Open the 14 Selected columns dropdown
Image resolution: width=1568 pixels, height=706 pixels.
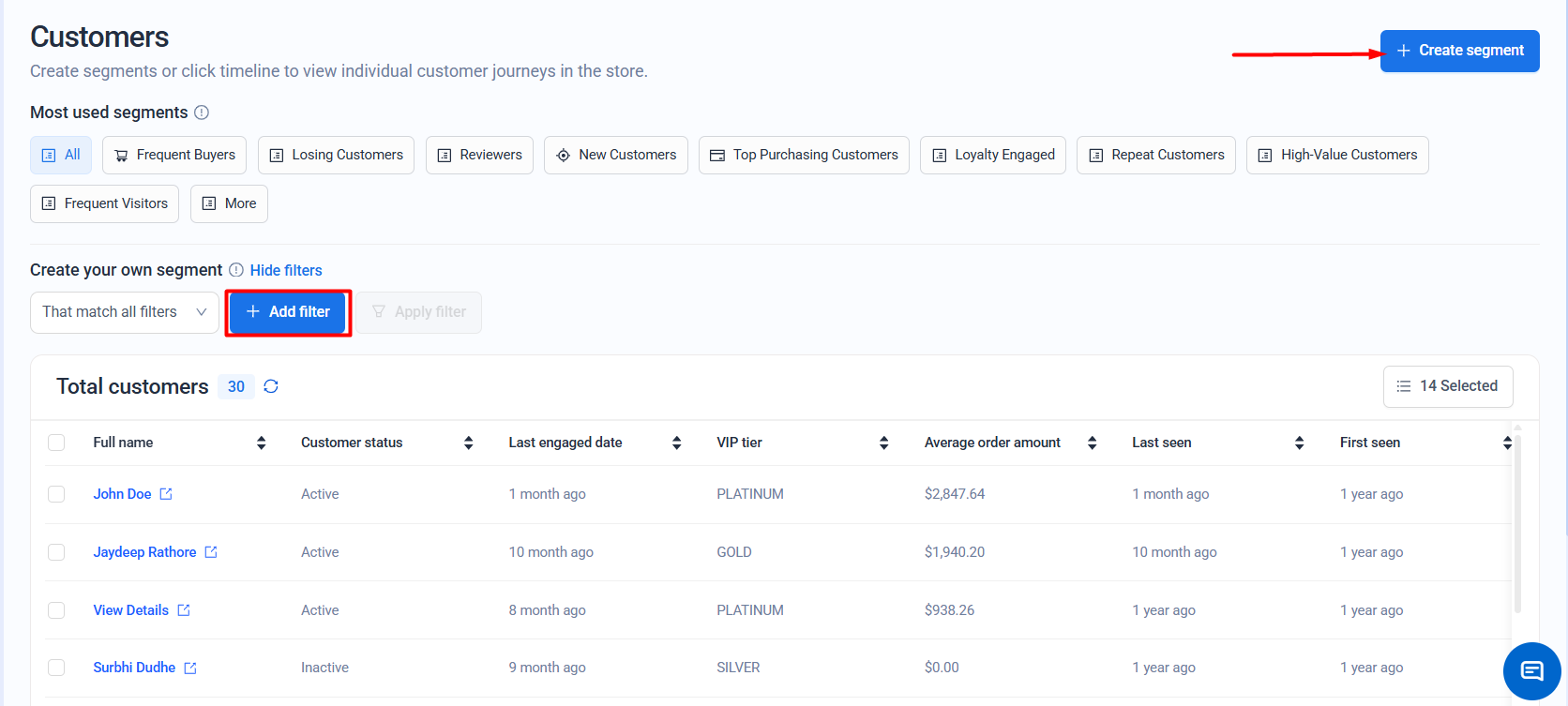pyautogui.click(x=1447, y=386)
